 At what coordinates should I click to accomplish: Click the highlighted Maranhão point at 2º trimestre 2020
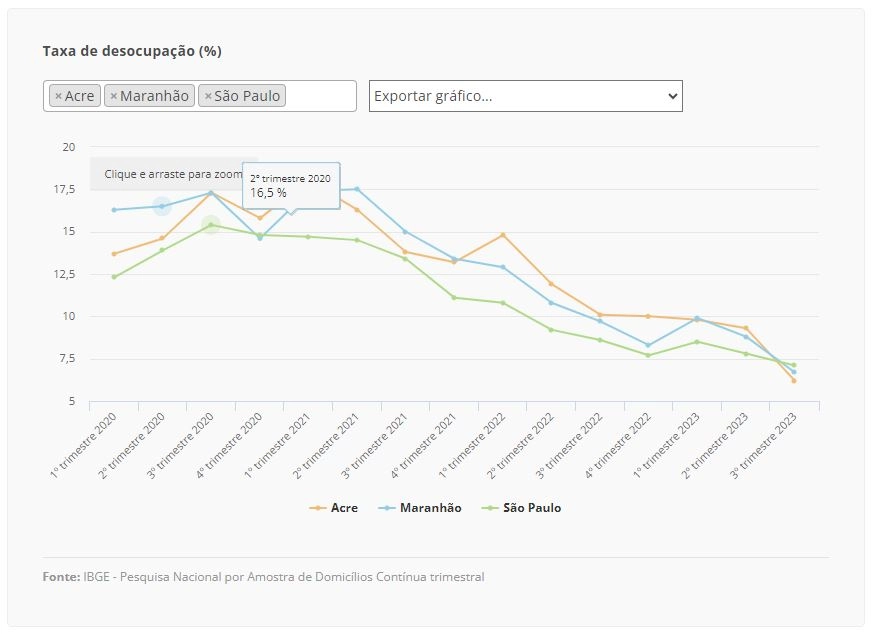coord(162,206)
